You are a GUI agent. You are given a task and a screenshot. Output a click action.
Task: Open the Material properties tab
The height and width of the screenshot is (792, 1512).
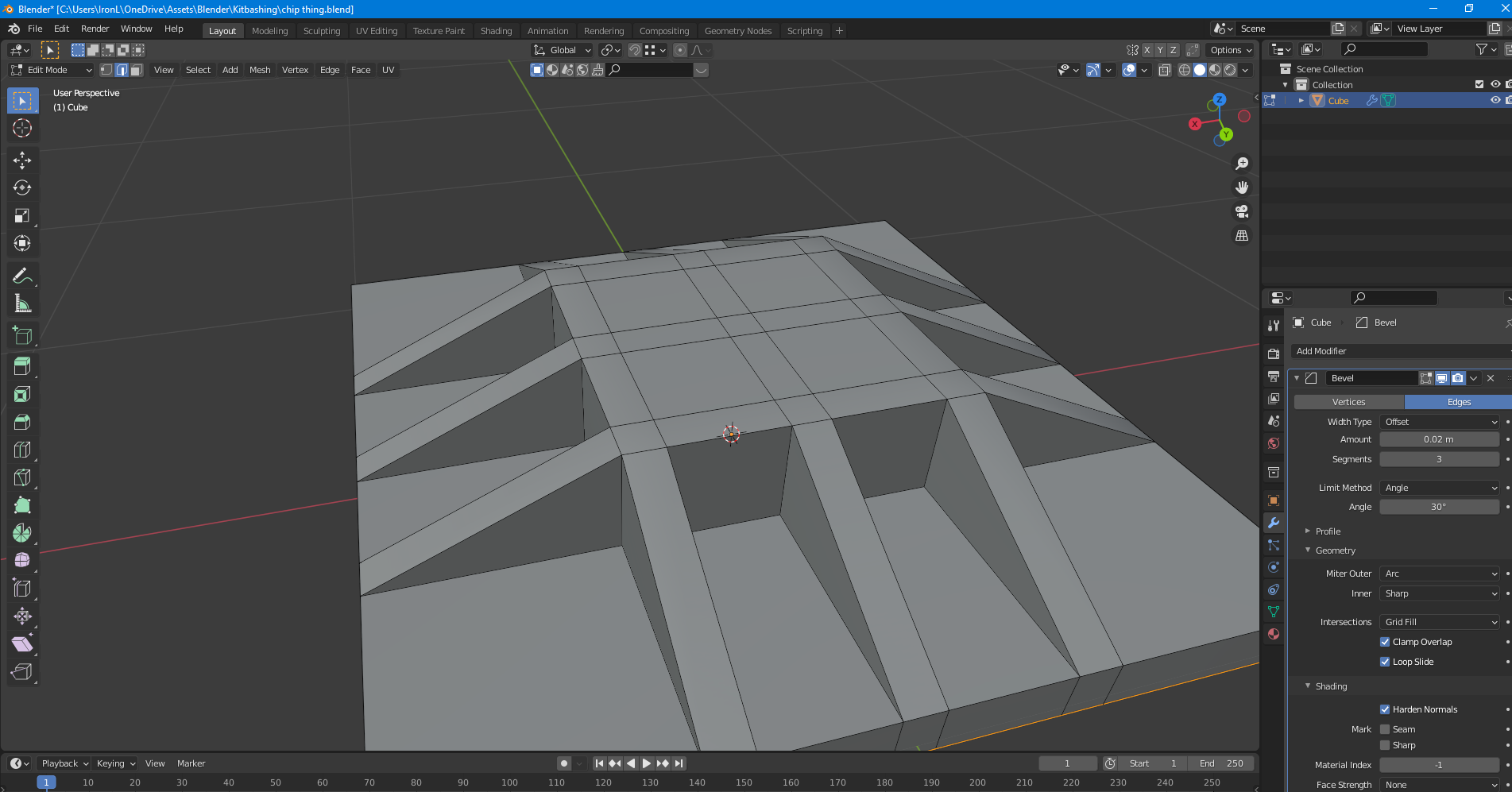[x=1274, y=634]
